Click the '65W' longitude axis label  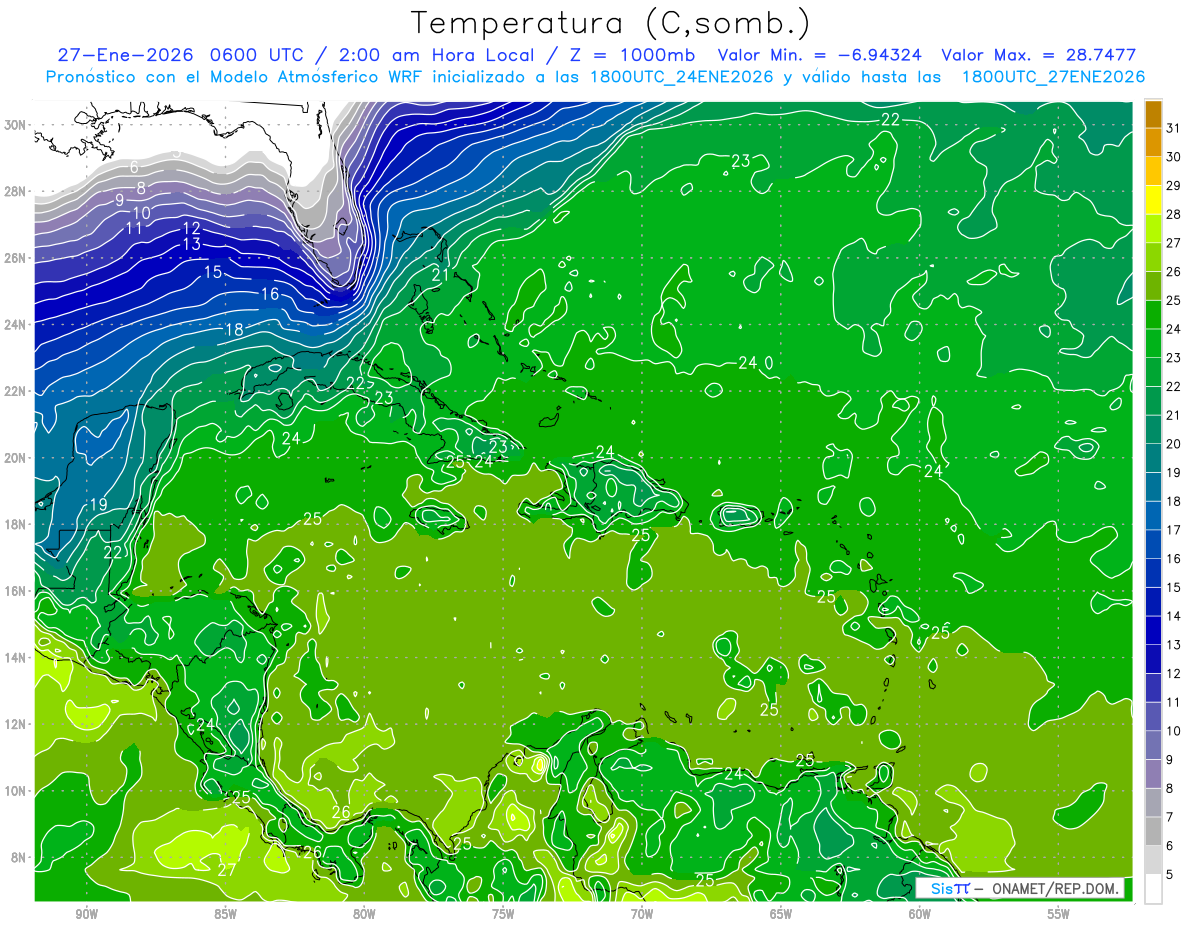coord(781,915)
